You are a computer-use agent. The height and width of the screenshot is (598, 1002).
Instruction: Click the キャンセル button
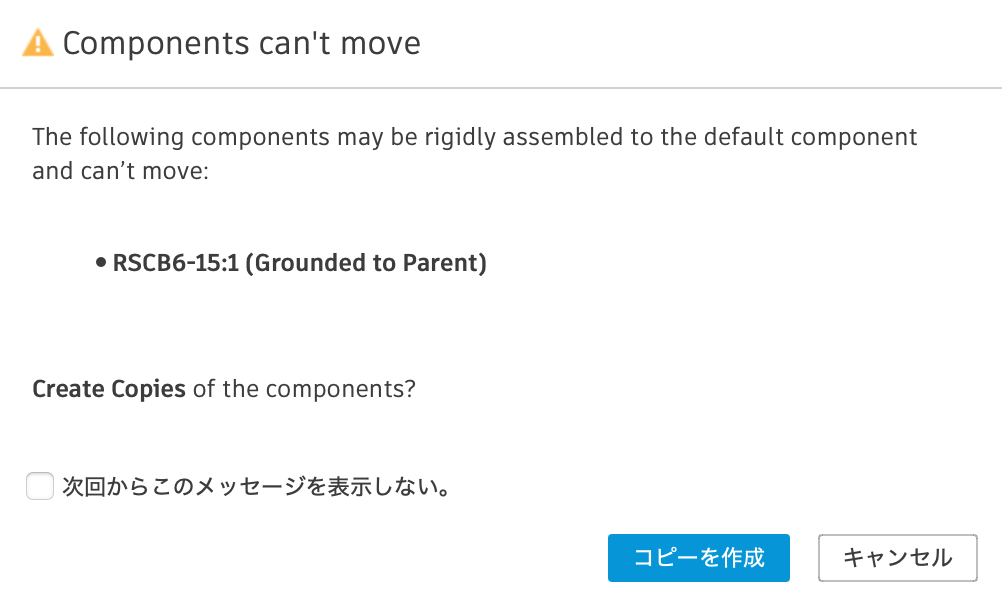click(897, 558)
